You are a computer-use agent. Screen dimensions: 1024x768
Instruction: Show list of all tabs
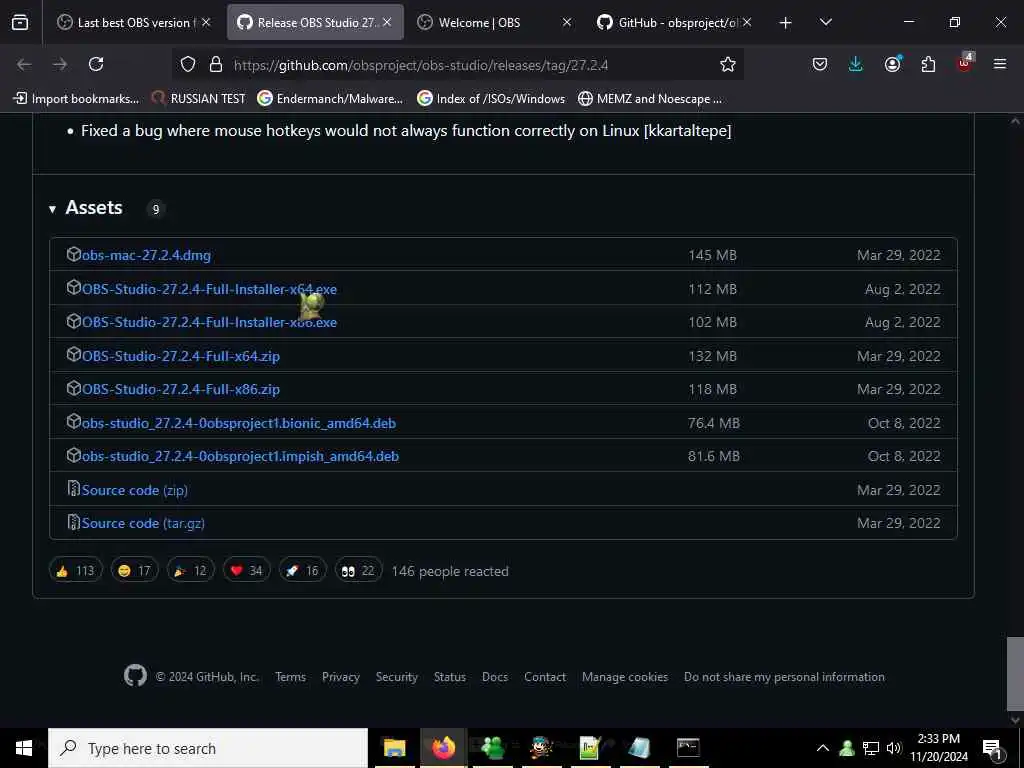pos(826,22)
